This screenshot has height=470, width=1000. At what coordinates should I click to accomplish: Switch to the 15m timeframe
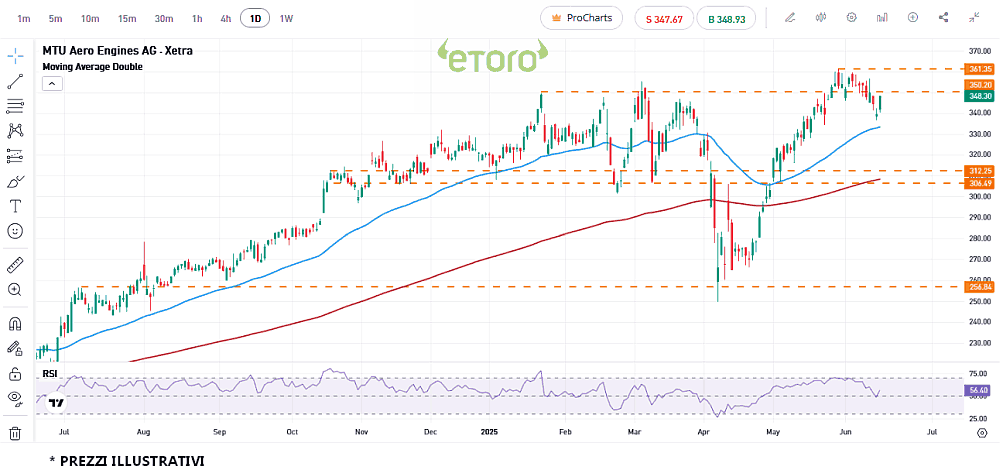(x=127, y=18)
